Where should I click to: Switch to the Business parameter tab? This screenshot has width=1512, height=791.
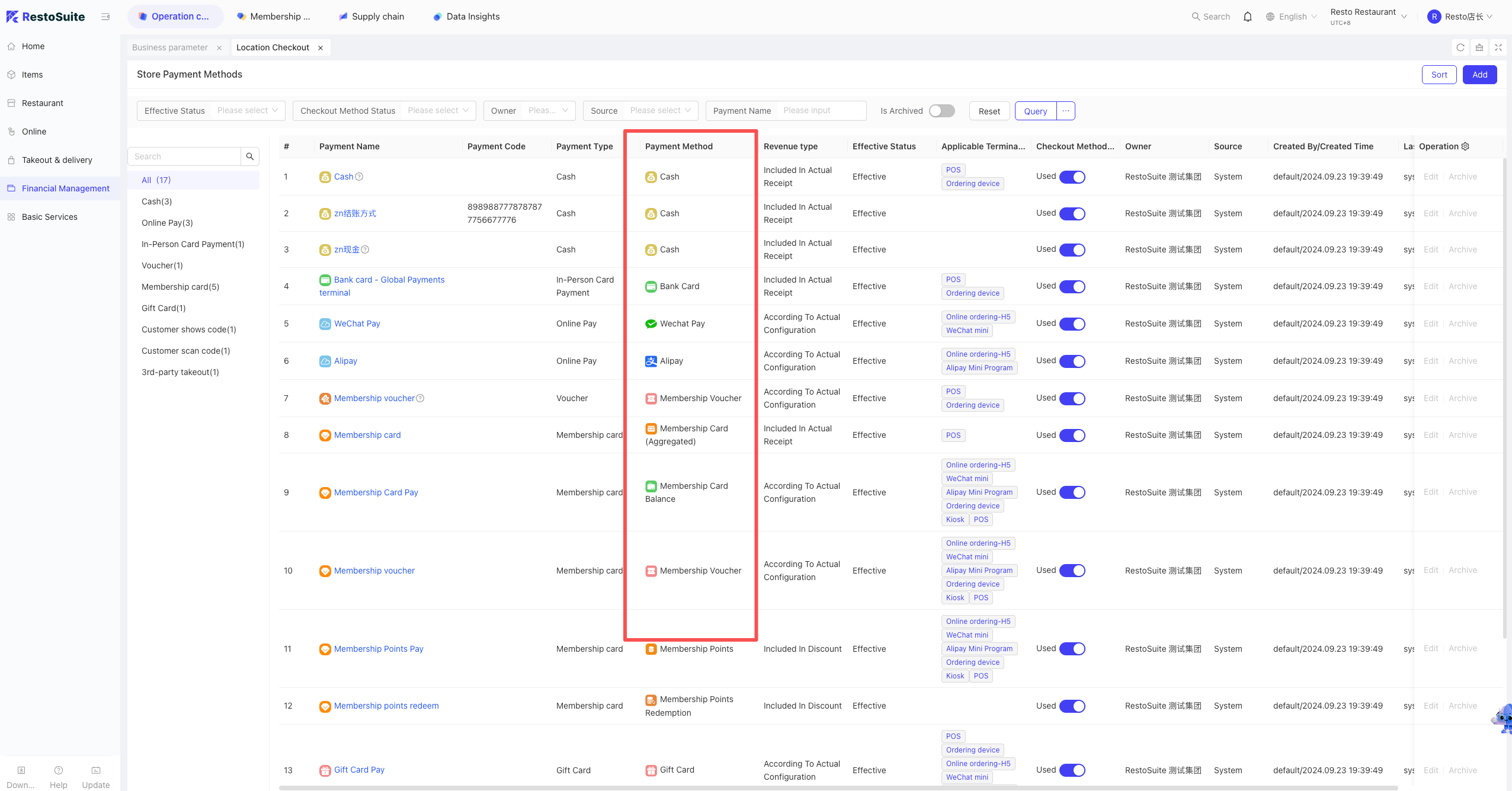coord(170,47)
